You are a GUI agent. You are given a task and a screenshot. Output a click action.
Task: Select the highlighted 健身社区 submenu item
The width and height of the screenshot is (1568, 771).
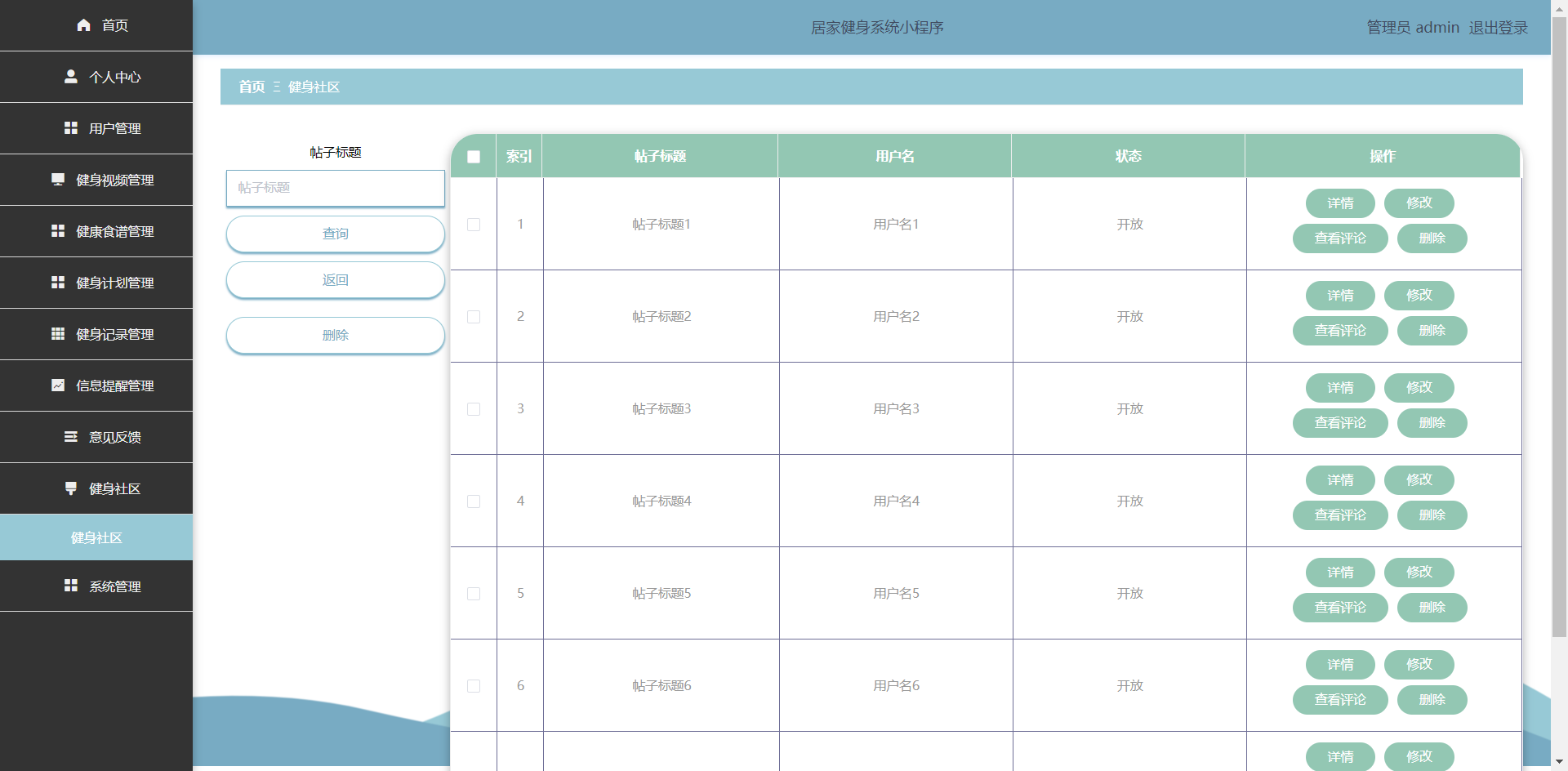tap(96, 537)
